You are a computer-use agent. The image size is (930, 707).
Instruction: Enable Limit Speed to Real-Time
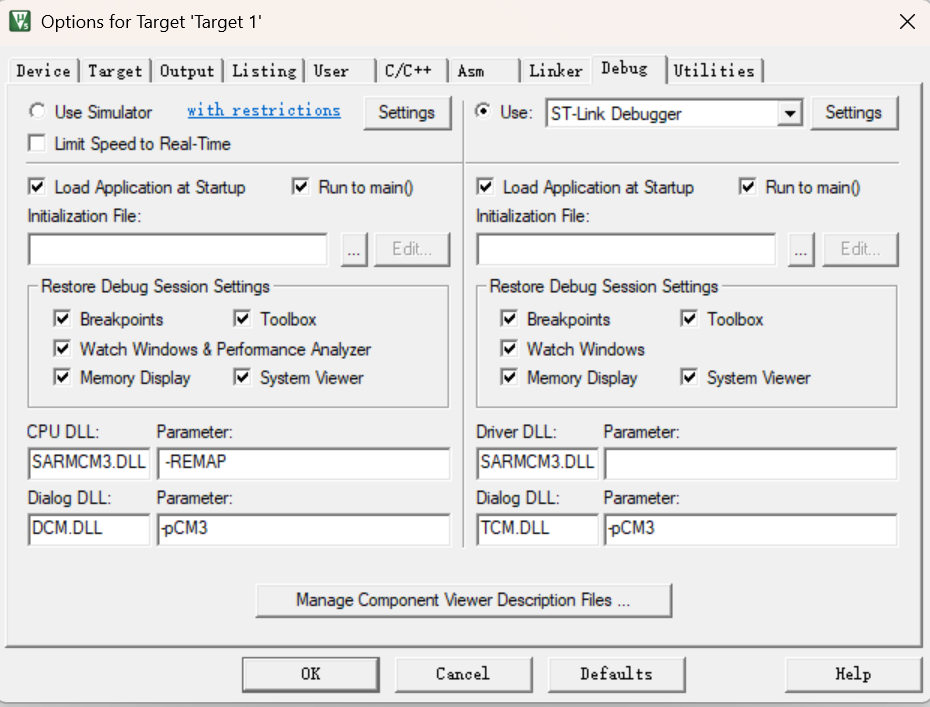click(x=37, y=144)
